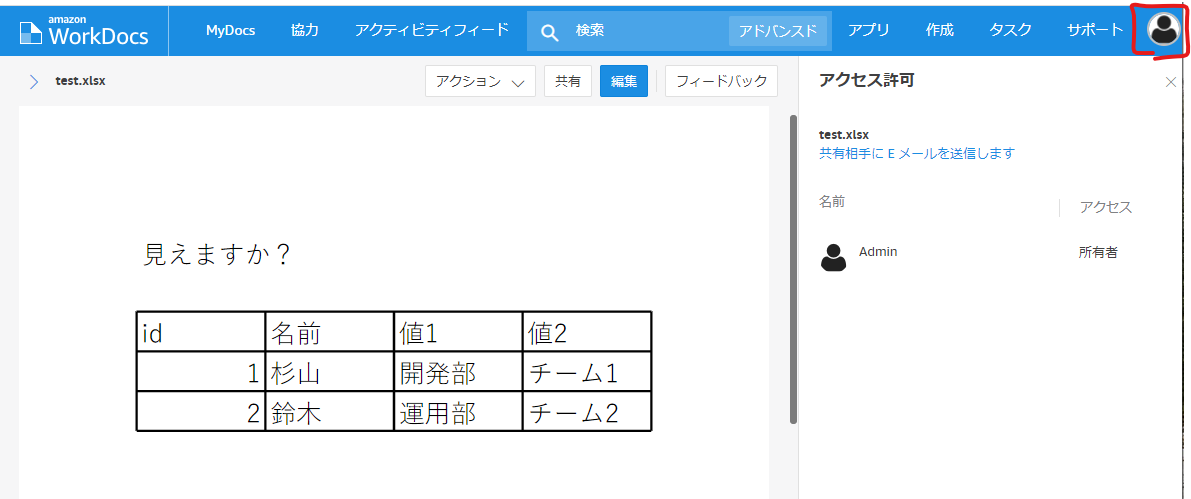
Task: Open the user profile avatar menu
Action: click(1163, 30)
